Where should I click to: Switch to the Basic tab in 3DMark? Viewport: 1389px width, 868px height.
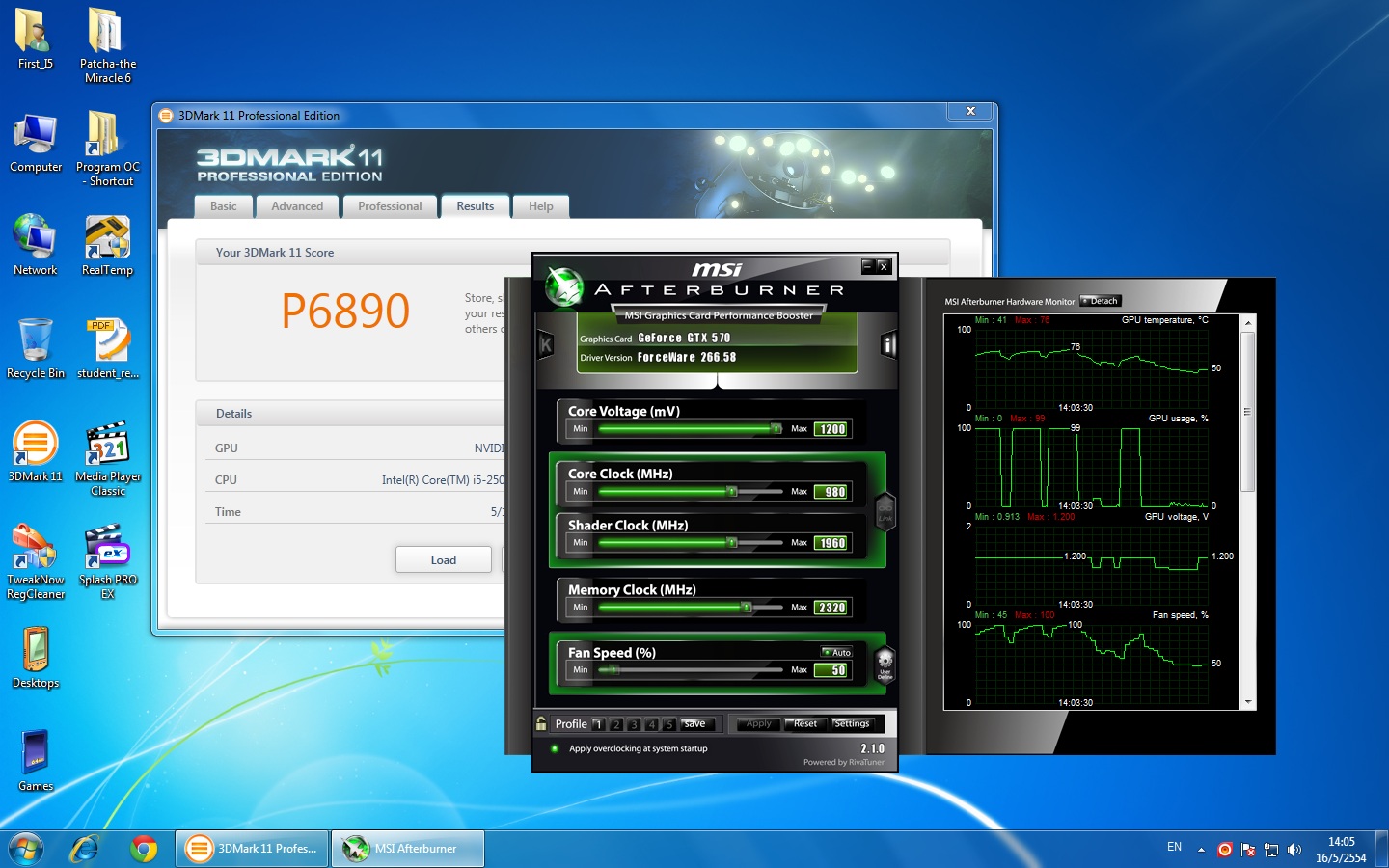click(224, 206)
